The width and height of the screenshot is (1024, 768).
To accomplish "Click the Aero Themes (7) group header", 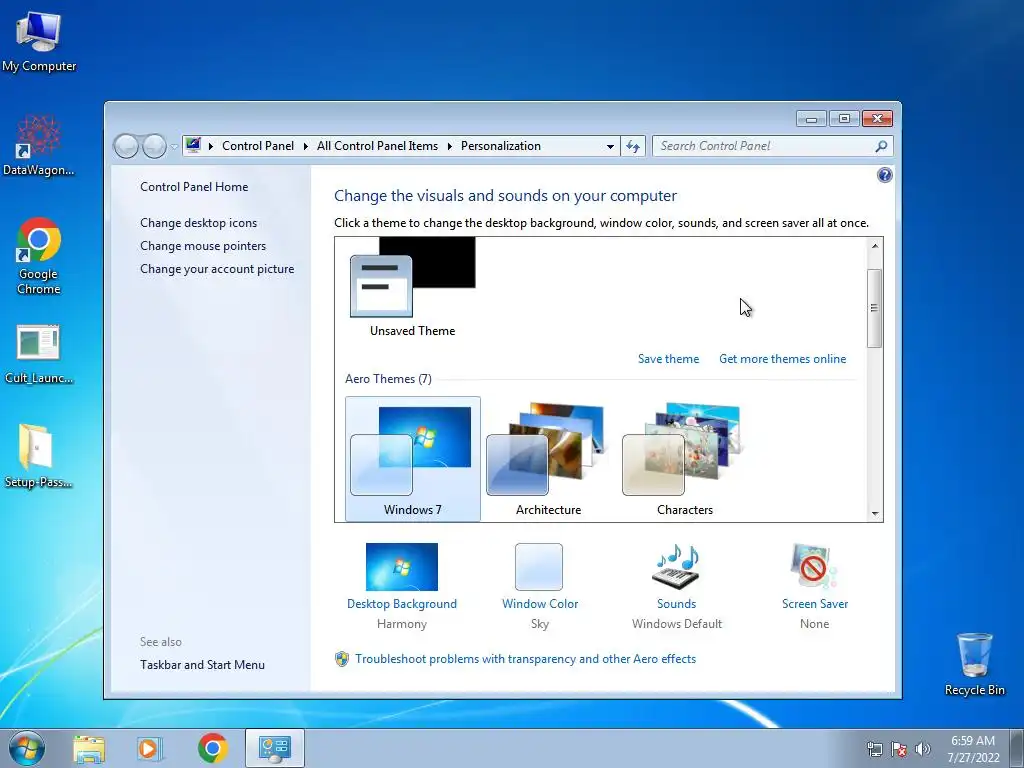I will click(388, 379).
